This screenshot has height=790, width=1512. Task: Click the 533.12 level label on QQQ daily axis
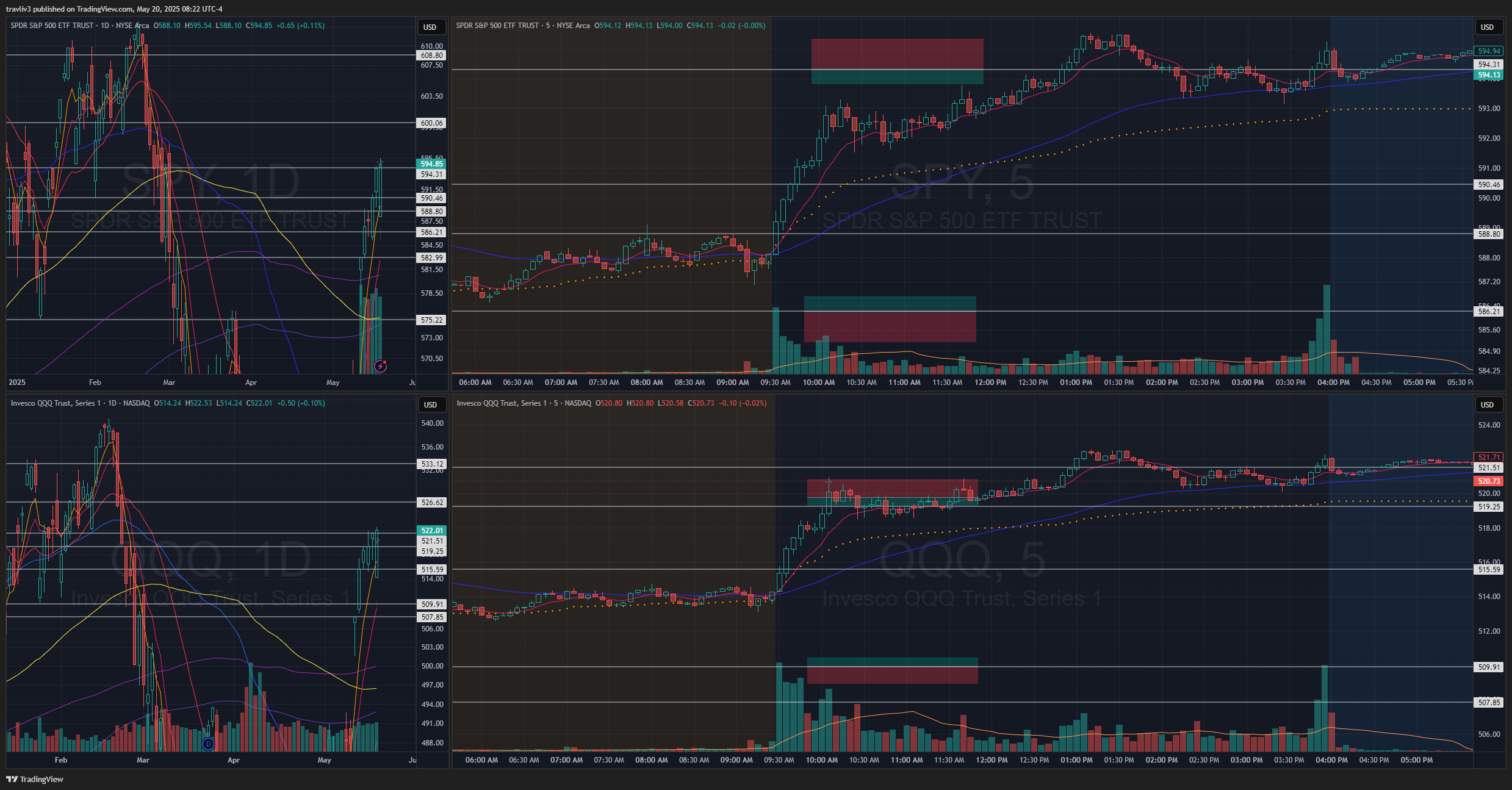[x=432, y=464]
